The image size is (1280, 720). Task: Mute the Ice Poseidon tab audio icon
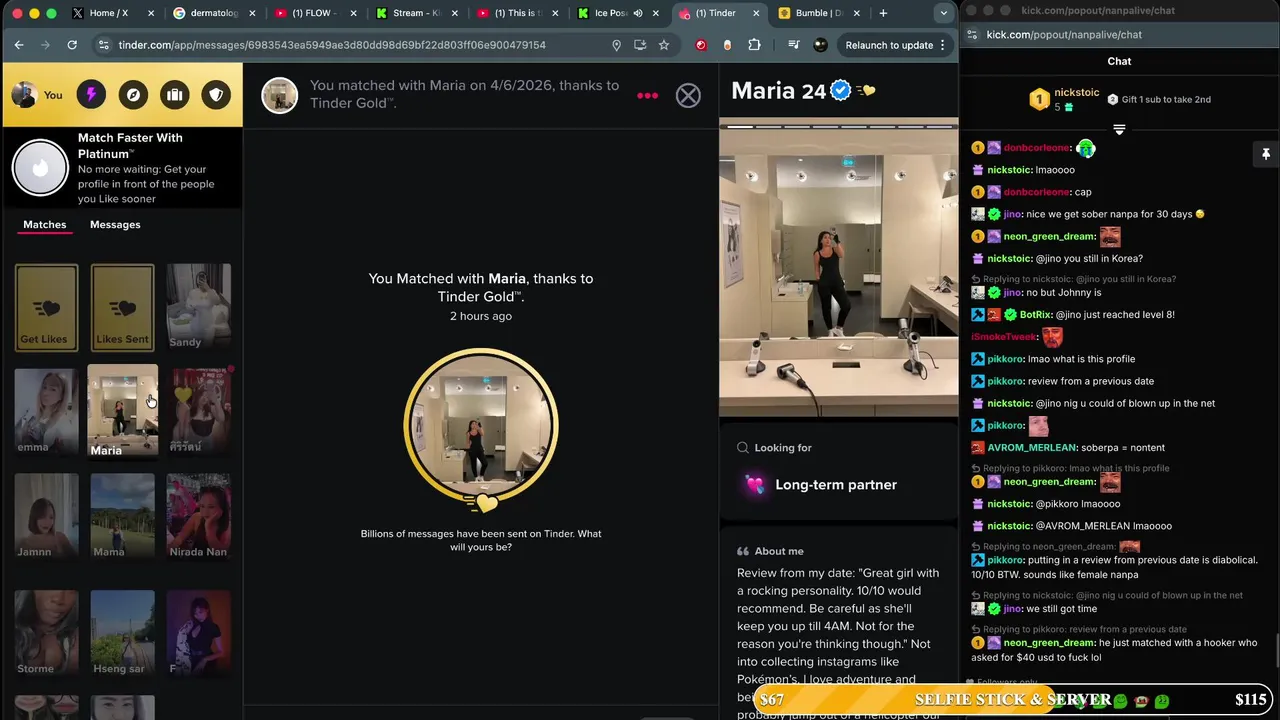tap(638, 13)
